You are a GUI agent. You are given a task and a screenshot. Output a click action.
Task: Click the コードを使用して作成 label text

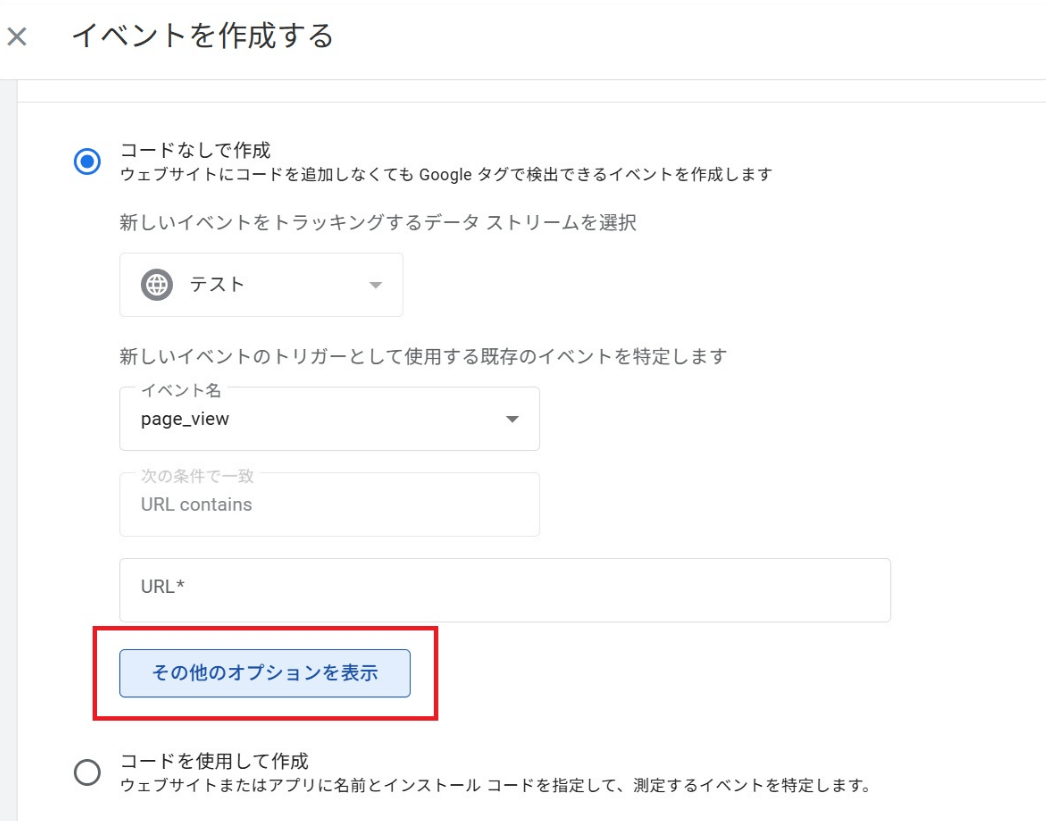click(x=214, y=761)
